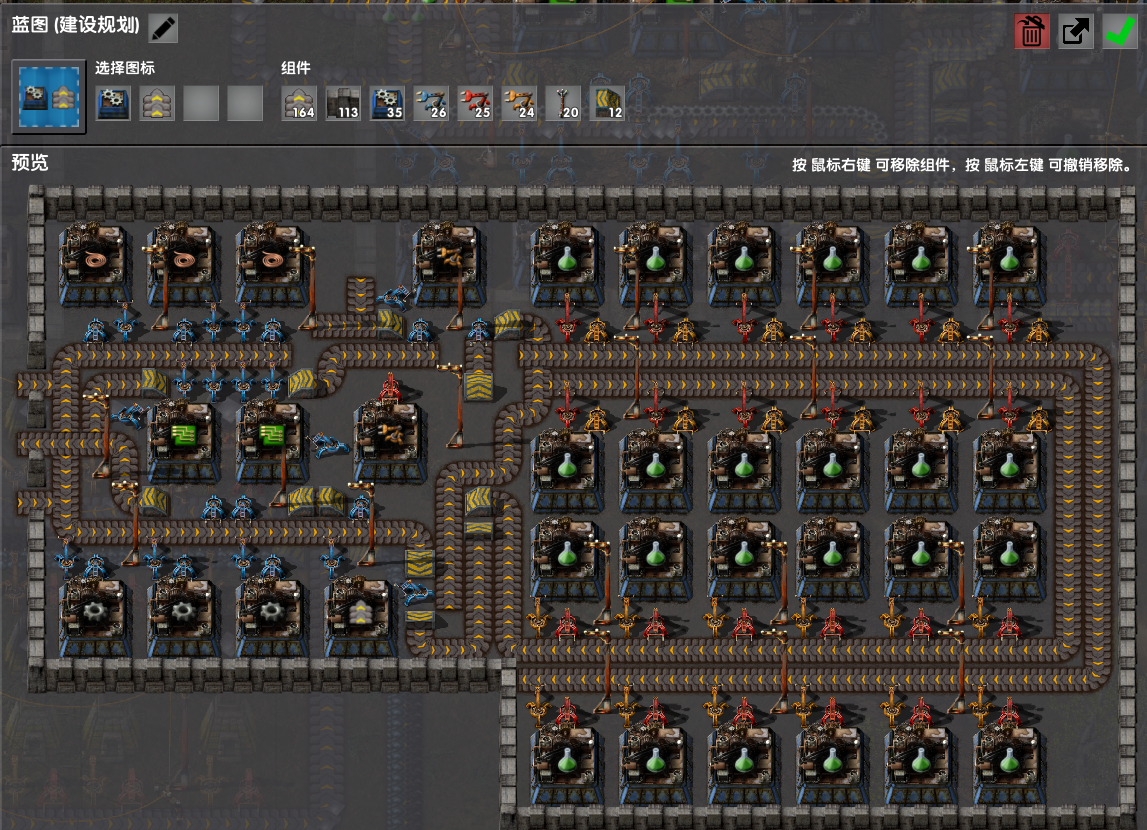Click first science pack assembler in bottom row
1147x830 pixels.
pos(567,766)
